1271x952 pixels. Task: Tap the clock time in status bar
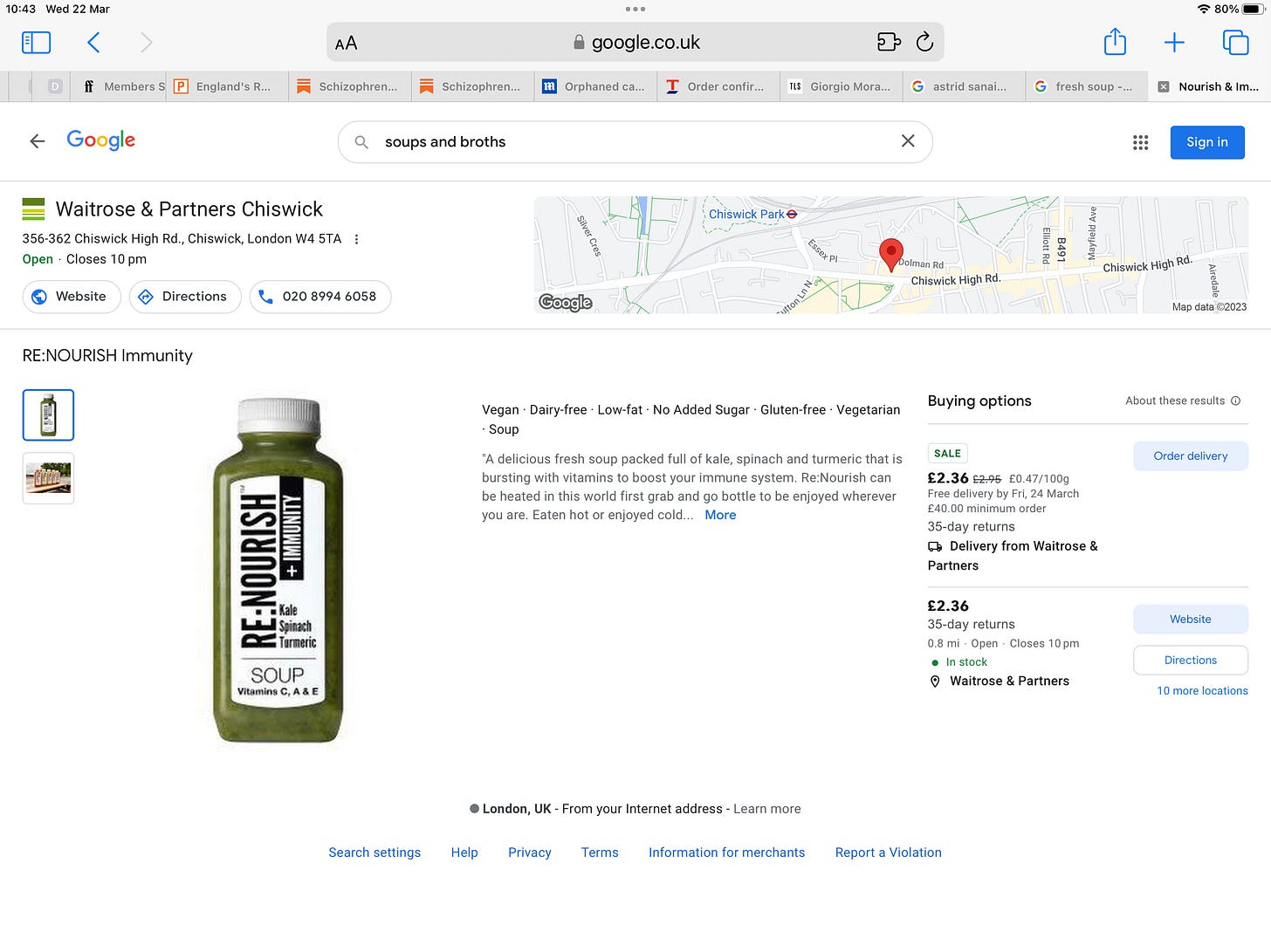pyautogui.click(x=20, y=9)
